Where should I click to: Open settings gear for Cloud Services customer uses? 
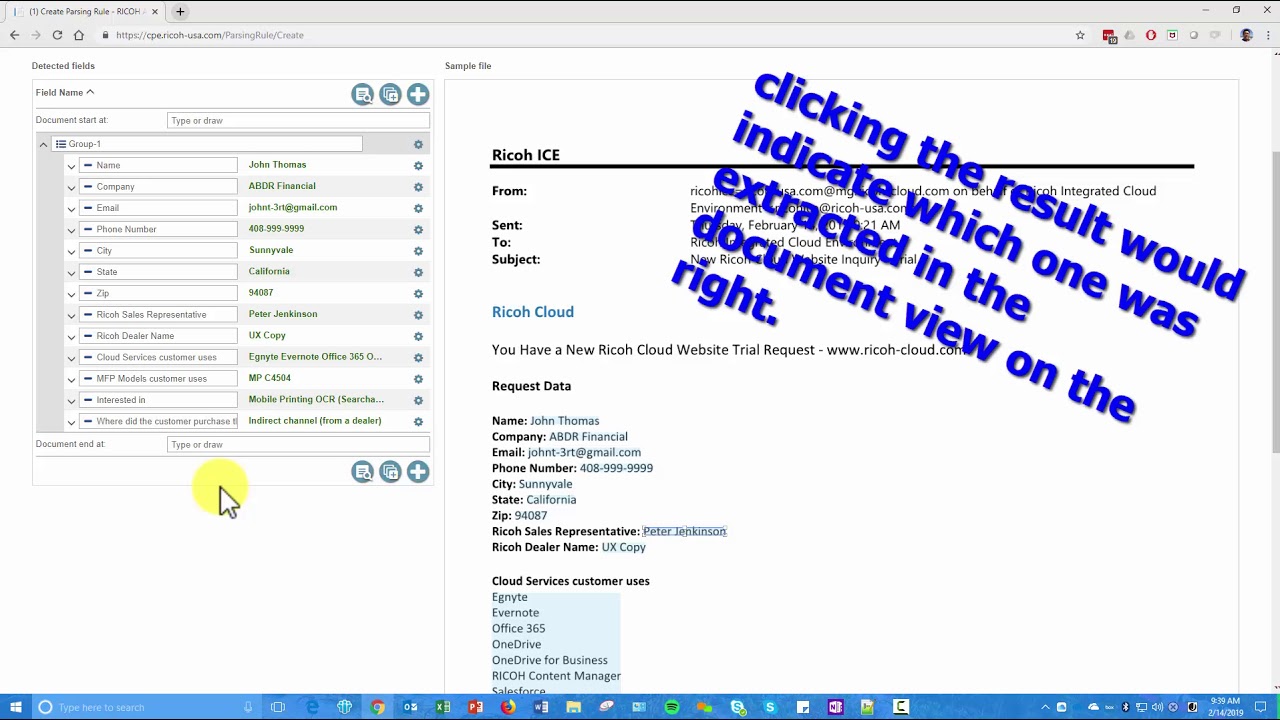pyautogui.click(x=418, y=358)
